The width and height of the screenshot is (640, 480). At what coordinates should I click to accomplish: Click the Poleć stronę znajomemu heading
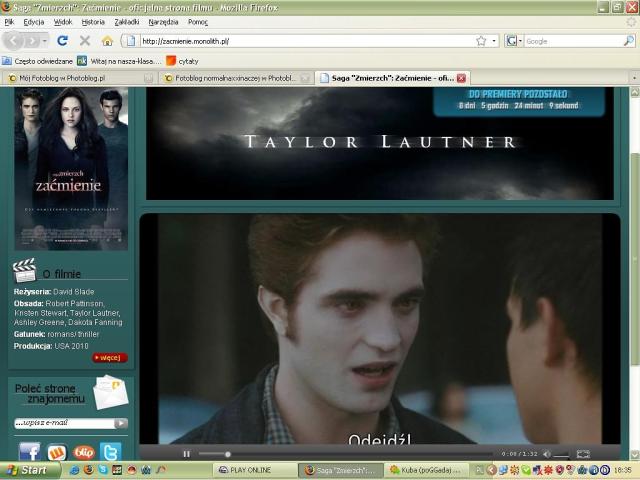point(50,393)
